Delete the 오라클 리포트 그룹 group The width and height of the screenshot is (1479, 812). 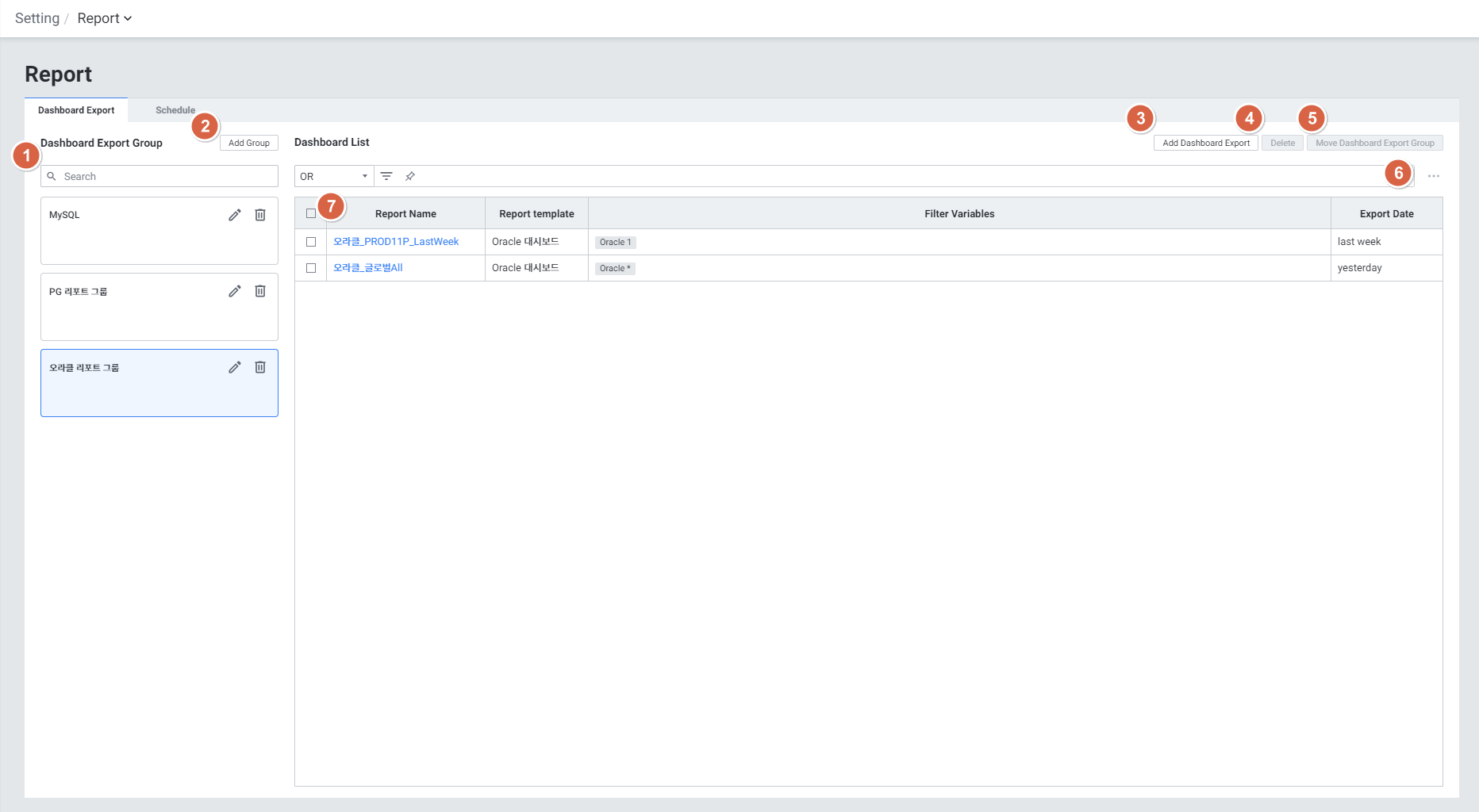click(260, 367)
